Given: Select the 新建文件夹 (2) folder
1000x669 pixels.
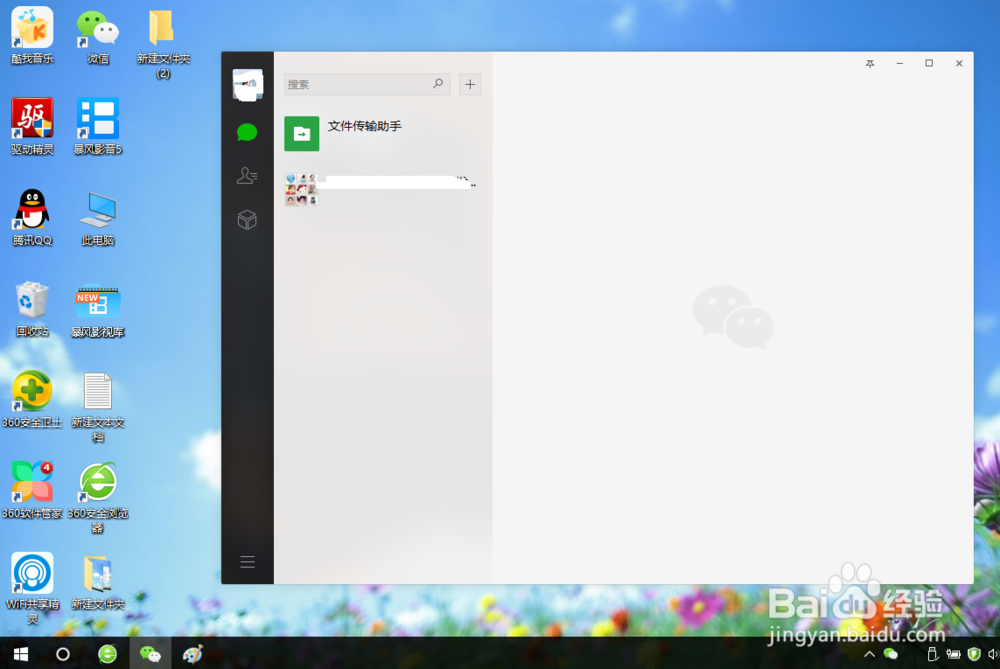Looking at the screenshot, I should (163, 43).
